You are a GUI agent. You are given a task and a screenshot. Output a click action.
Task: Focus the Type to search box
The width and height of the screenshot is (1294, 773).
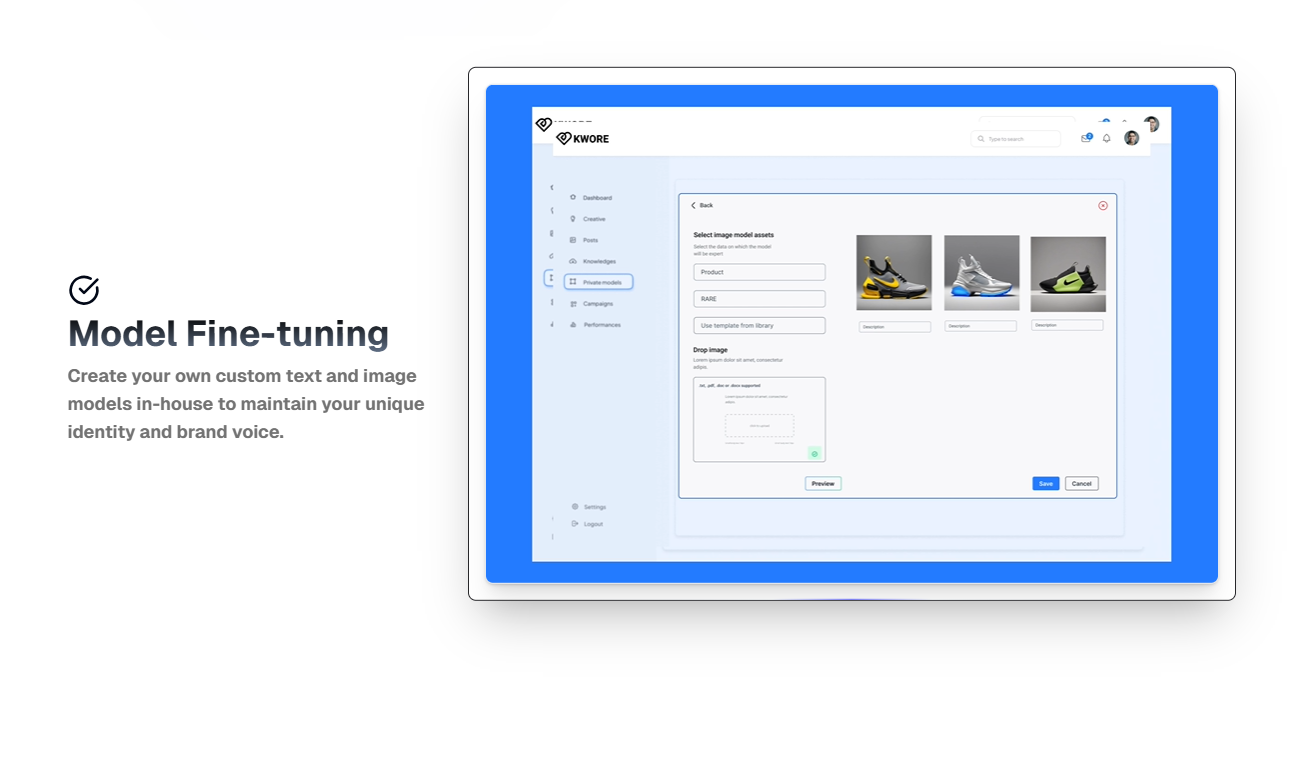pyautogui.click(x=1015, y=139)
